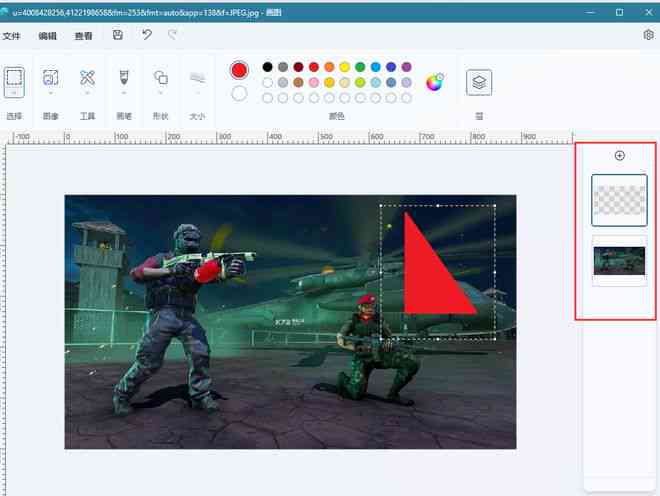Expand the selection options arrow
This screenshot has width=660, height=496.
pyautogui.click(x=14, y=93)
